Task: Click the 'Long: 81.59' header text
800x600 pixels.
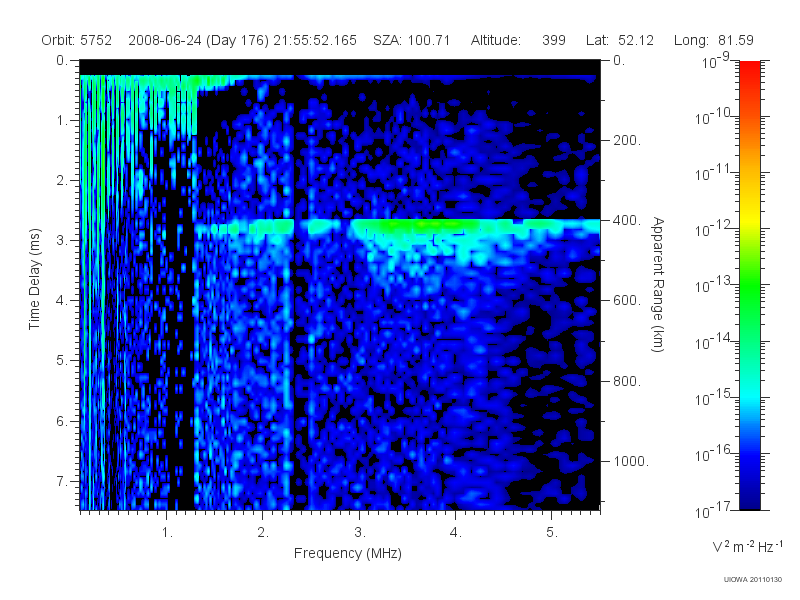Action: (714, 40)
